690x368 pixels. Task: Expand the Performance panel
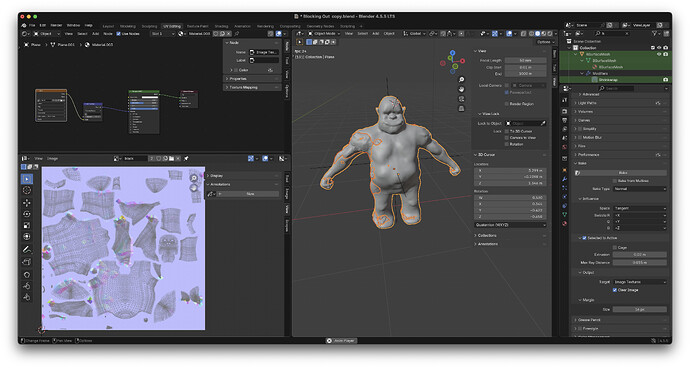pyautogui.click(x=620, y=155)
